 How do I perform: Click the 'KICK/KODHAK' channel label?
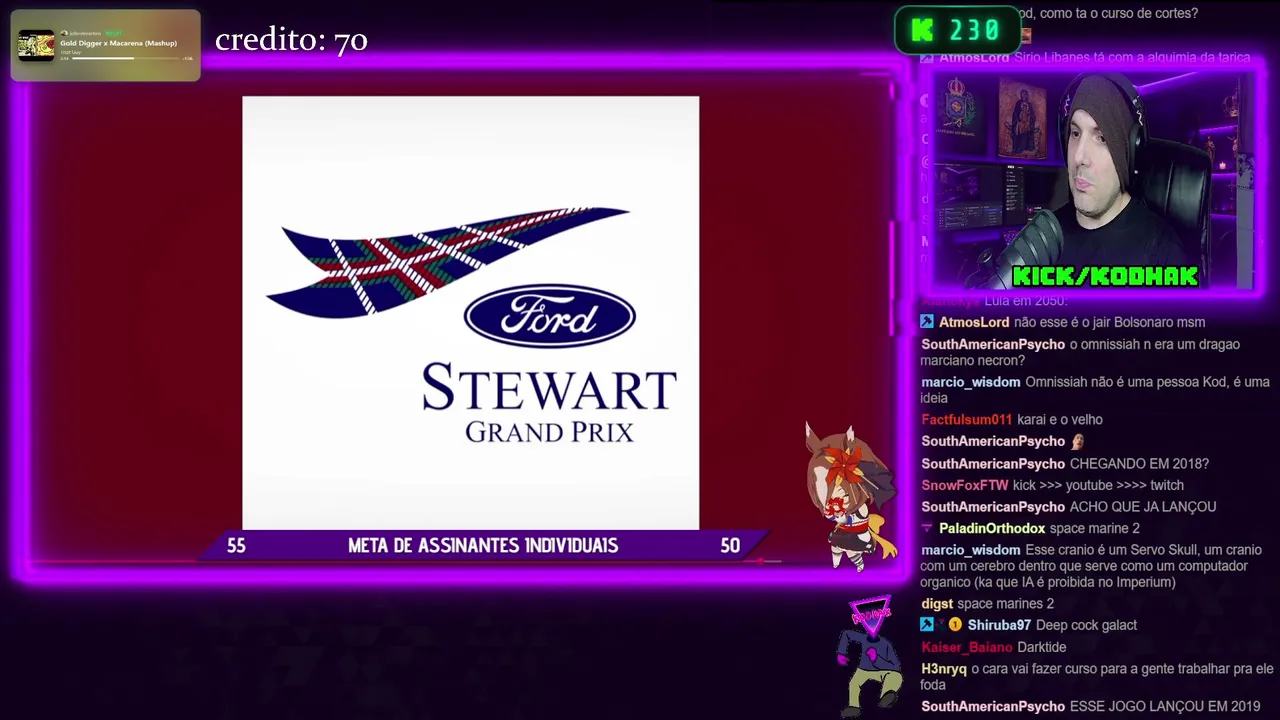pyautogui.click(x=1105, y=276)
